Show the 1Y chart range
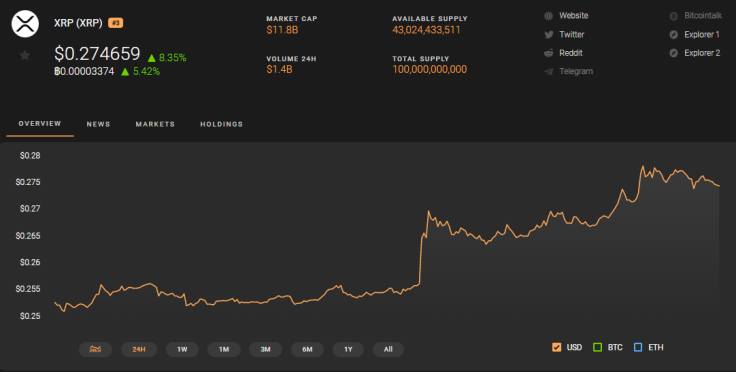Screen dimensions: 736x372 [348, 349]
